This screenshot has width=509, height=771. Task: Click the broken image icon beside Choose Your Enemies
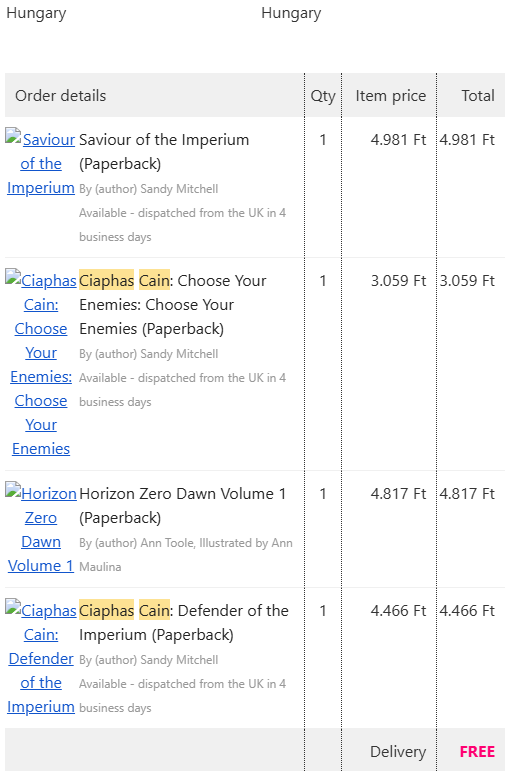pos(13,276)
